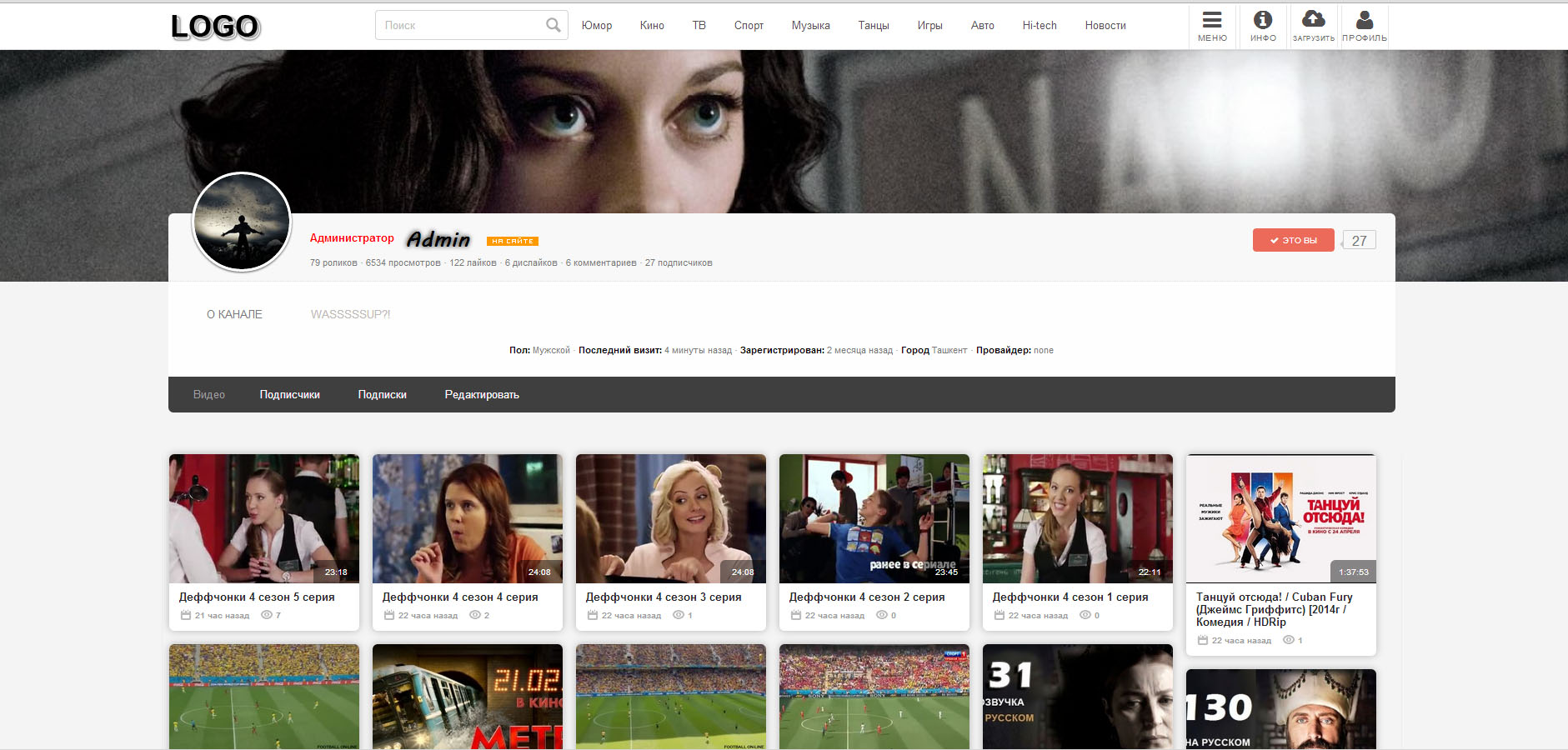
Task: Click the 2 месяца назад registration value
Action: pyautogui.click(x=859, y=350)
